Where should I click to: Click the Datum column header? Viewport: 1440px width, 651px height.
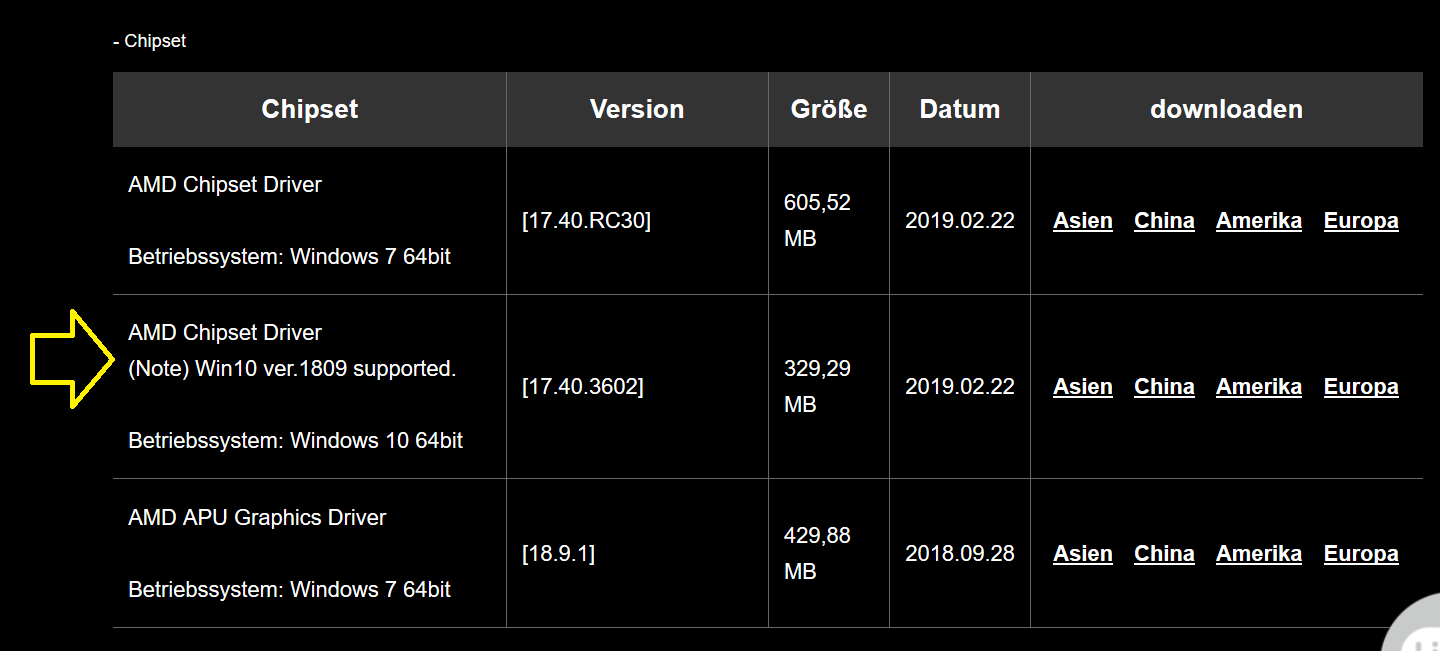point(960,109)
